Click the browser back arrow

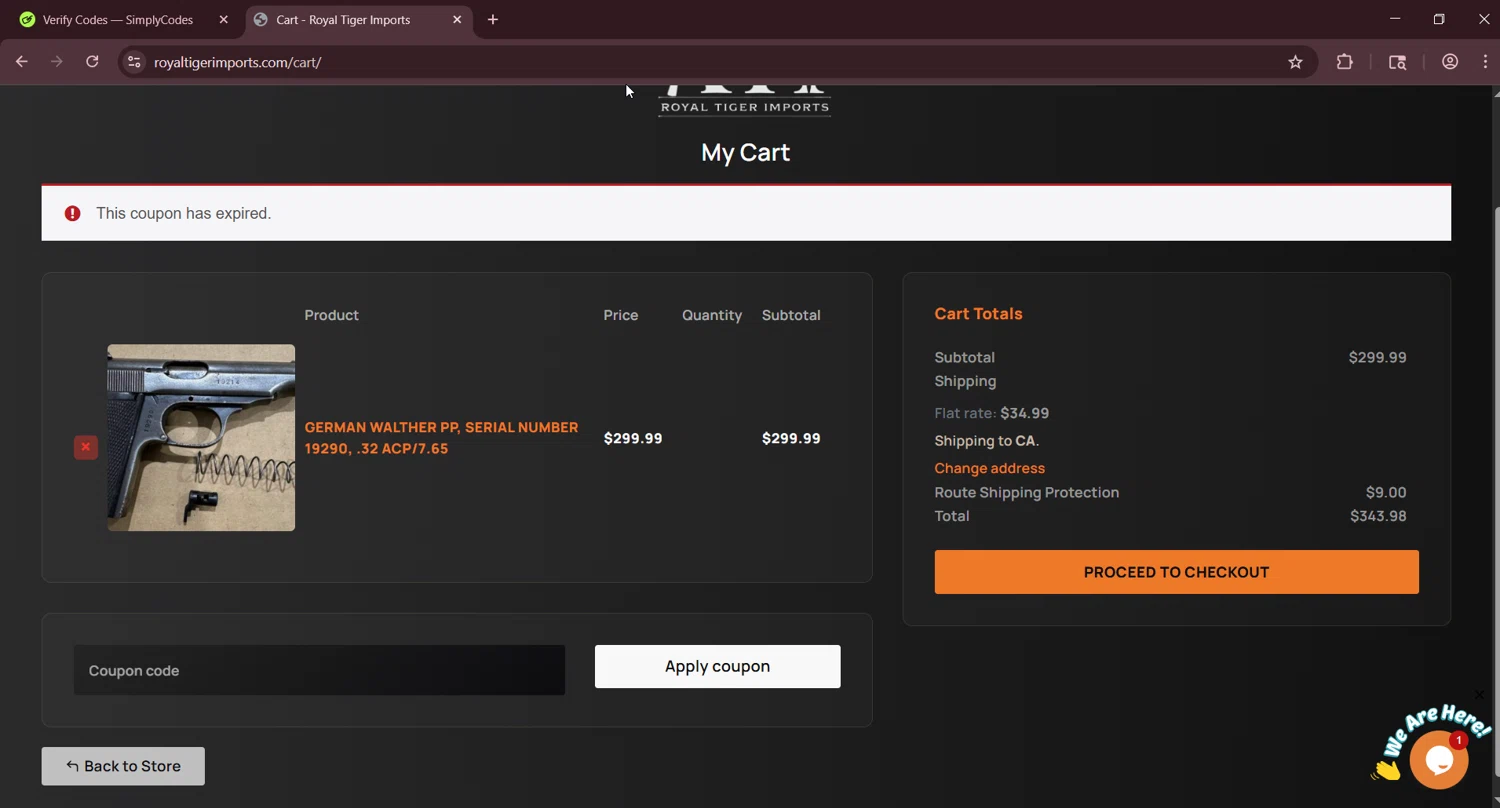point(22,62)
